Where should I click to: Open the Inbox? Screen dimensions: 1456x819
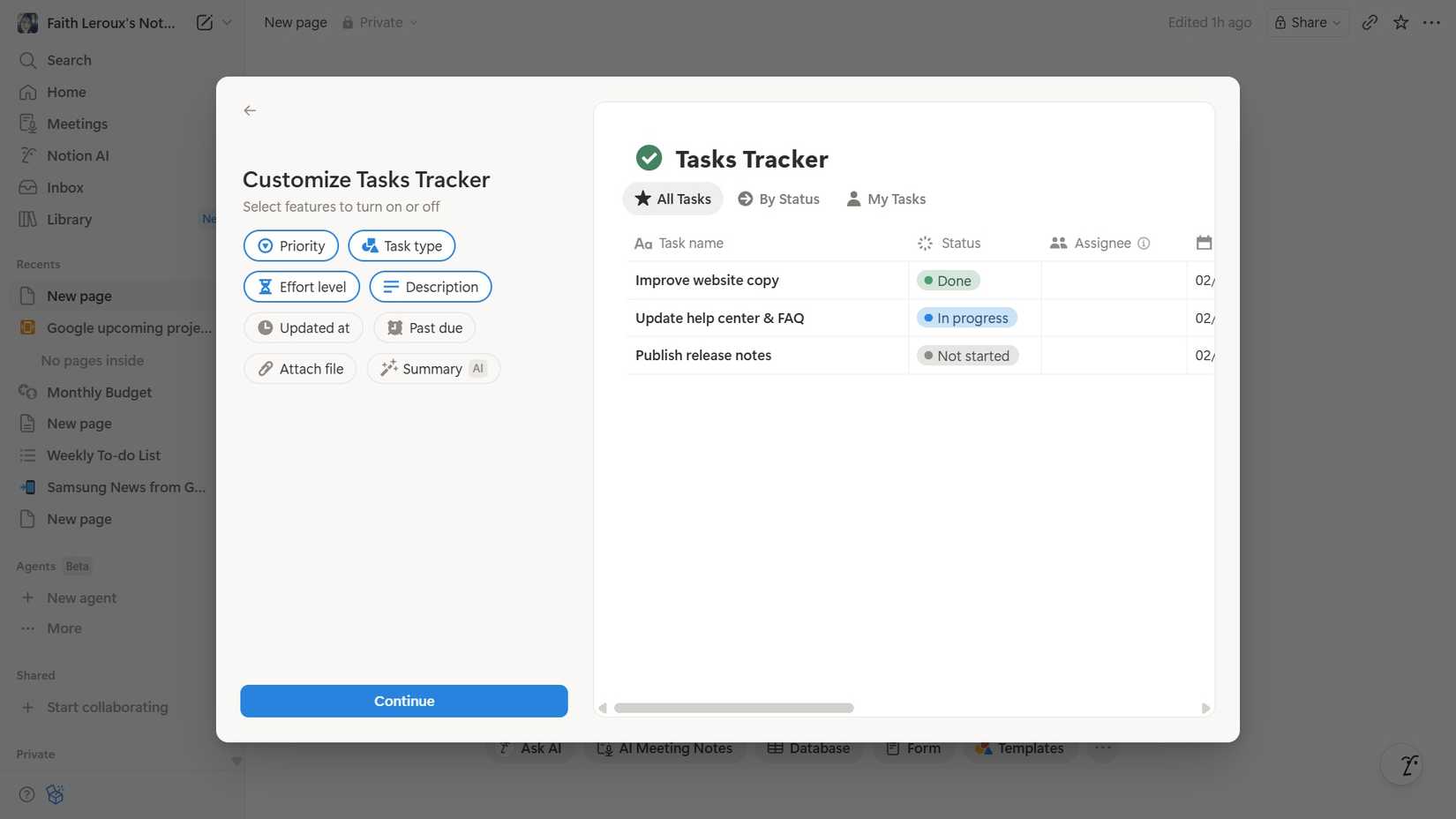click(64, 187)
